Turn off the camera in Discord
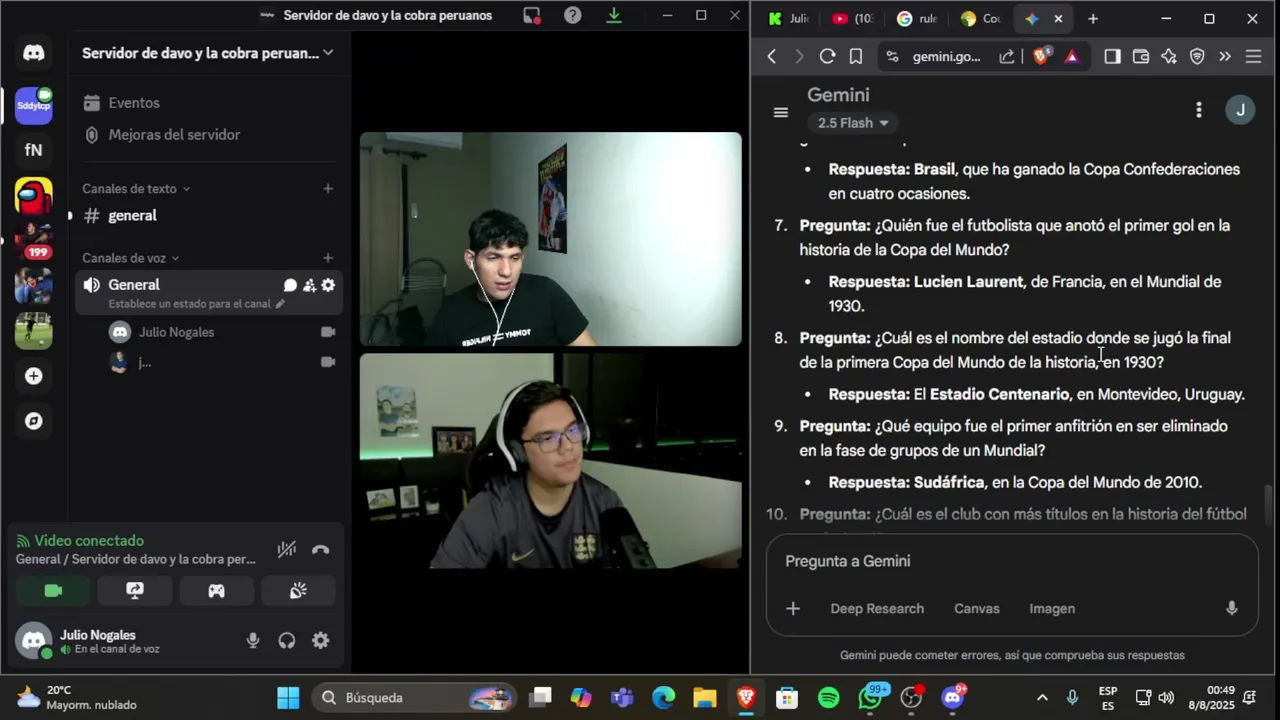 [53, 591]
